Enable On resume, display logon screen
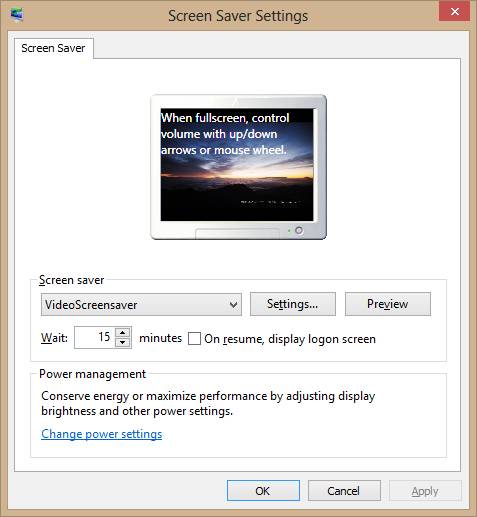 (x=194, y=339)
